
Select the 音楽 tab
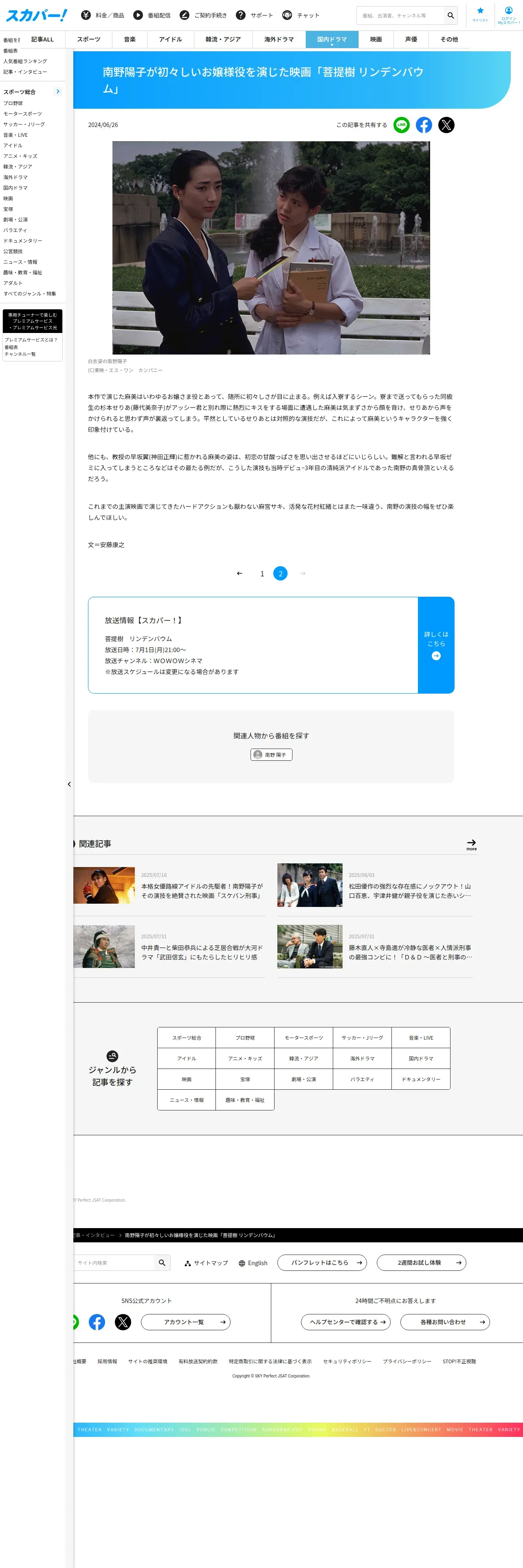(130, 39)
